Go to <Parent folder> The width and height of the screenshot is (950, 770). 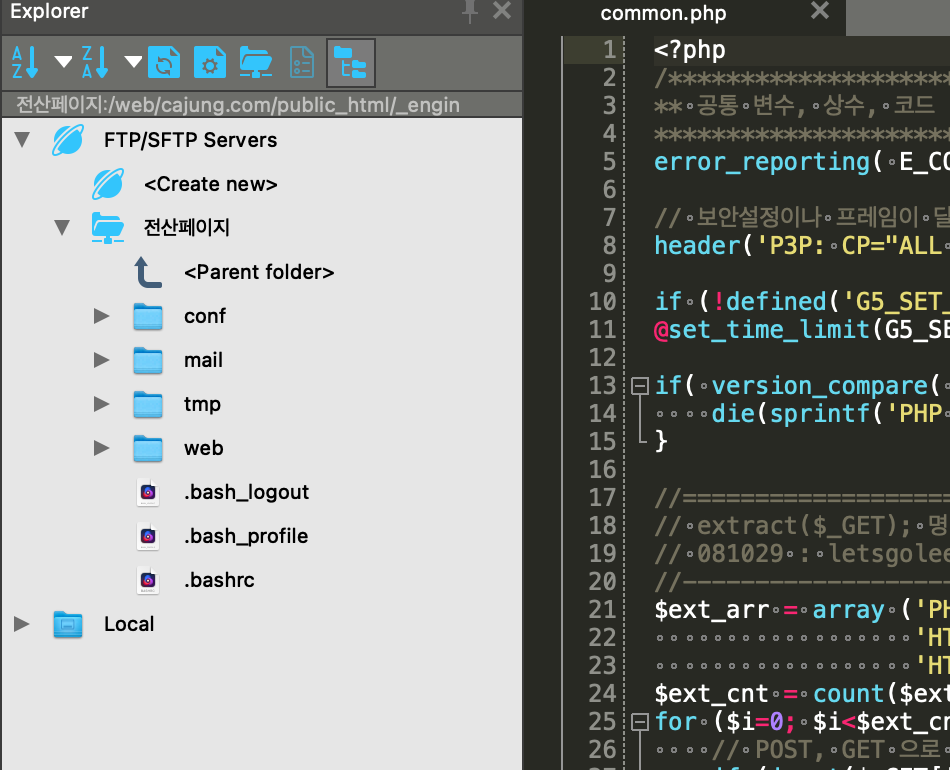click(x=258, y=272)
